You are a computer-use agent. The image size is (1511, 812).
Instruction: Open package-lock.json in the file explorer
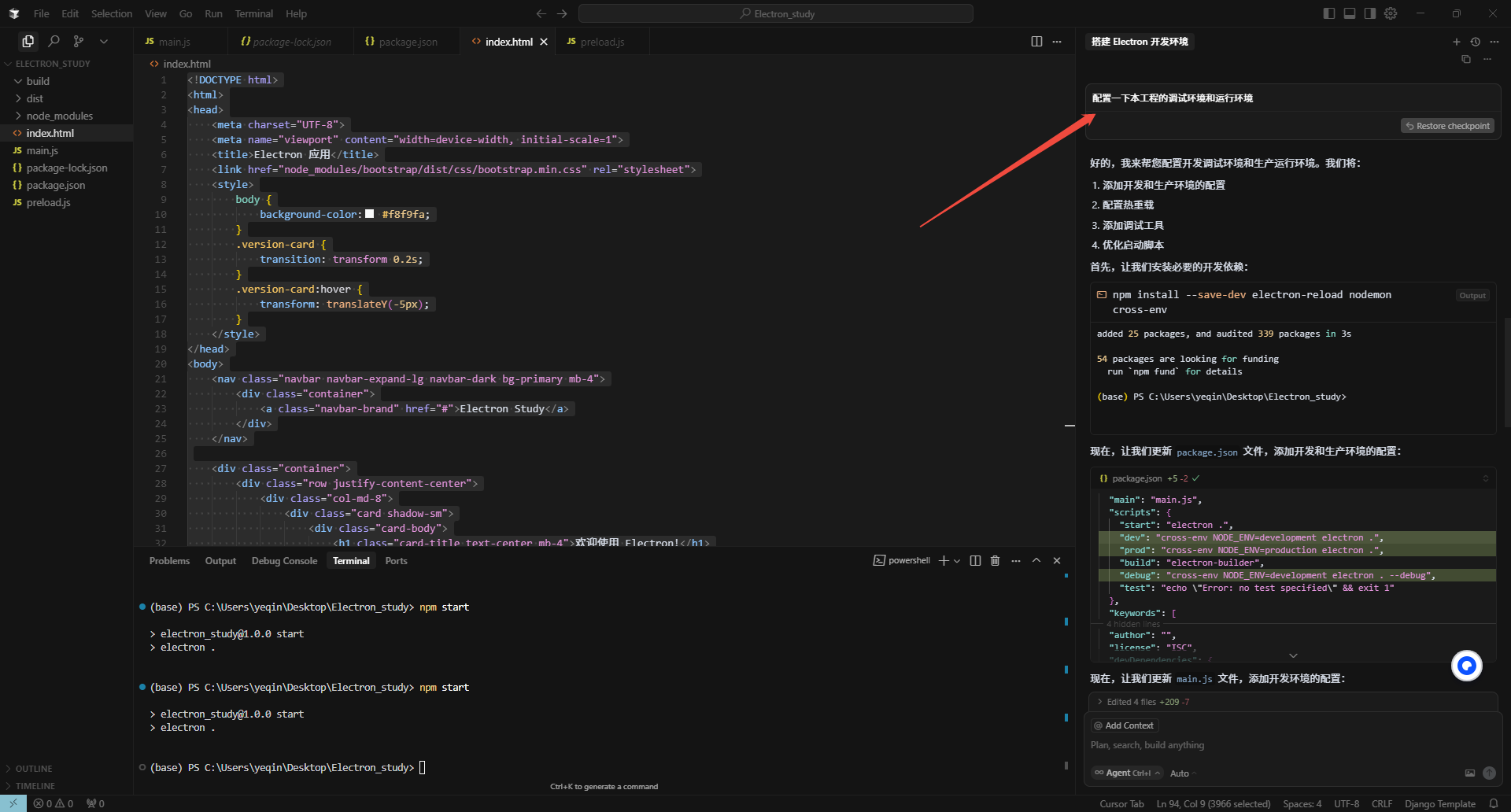coord(66,168)
